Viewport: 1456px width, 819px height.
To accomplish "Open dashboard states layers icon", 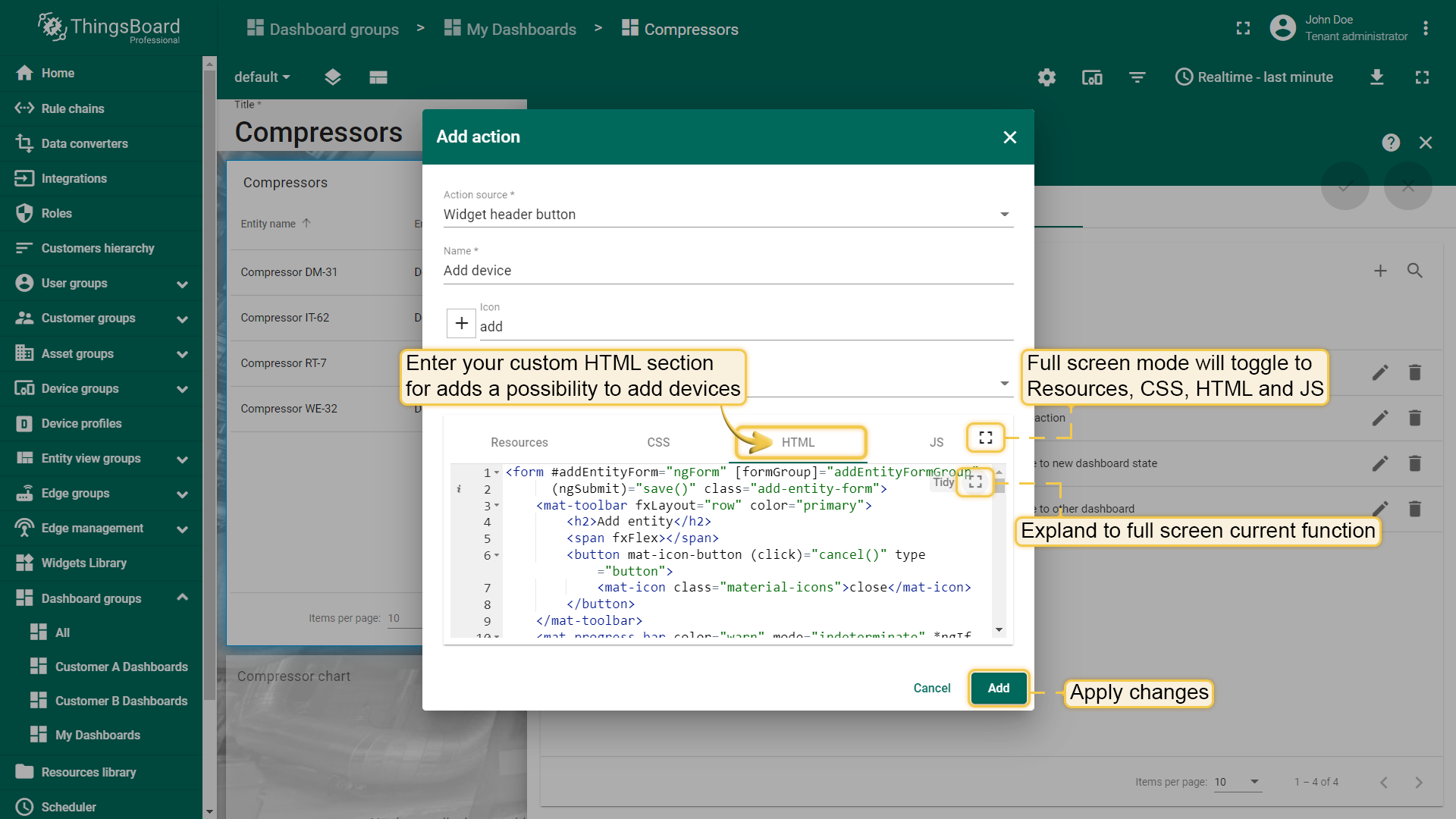I will point(333,77).
